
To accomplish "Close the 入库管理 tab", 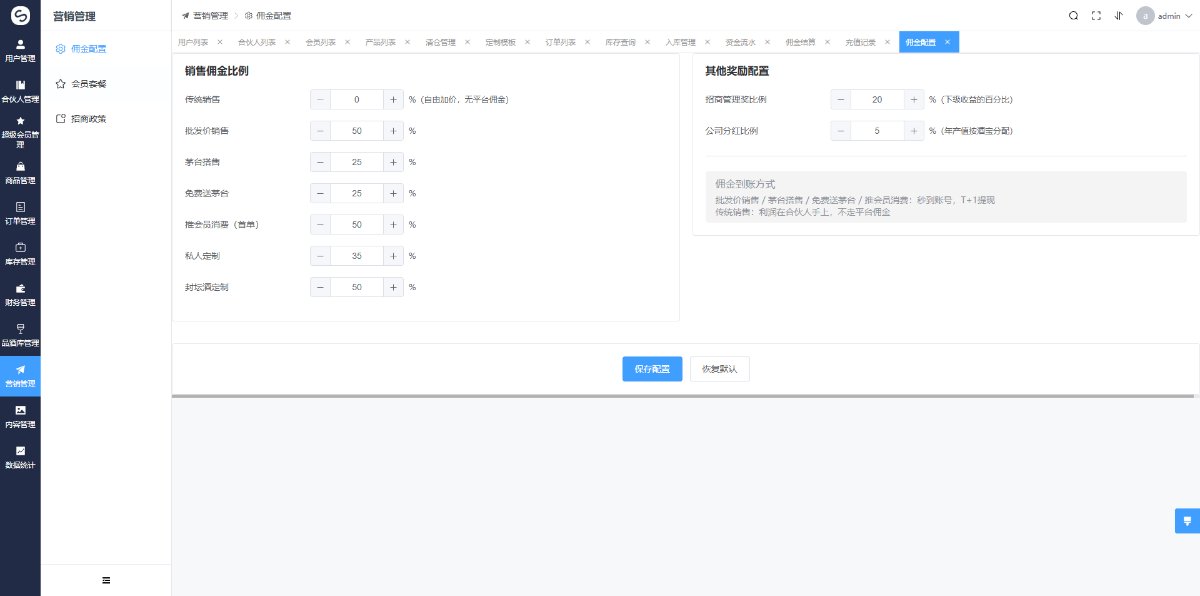I will coord(709,42).
